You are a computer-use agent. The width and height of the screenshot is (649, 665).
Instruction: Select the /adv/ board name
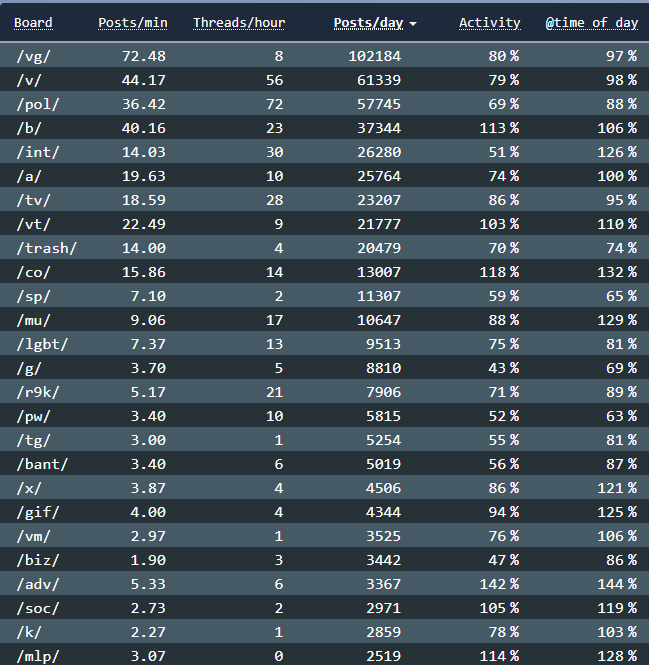(38, 584)
